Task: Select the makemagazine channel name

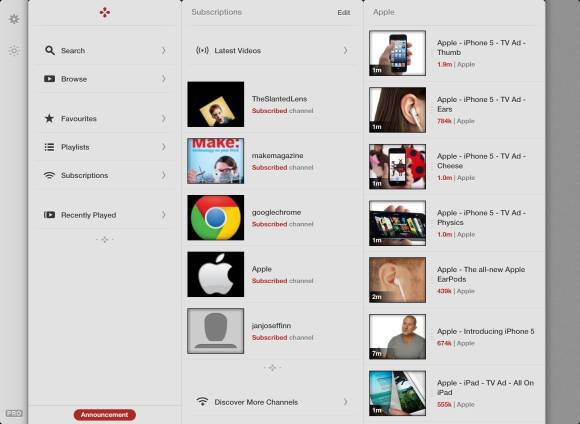Action: click(x=277, y=156)
